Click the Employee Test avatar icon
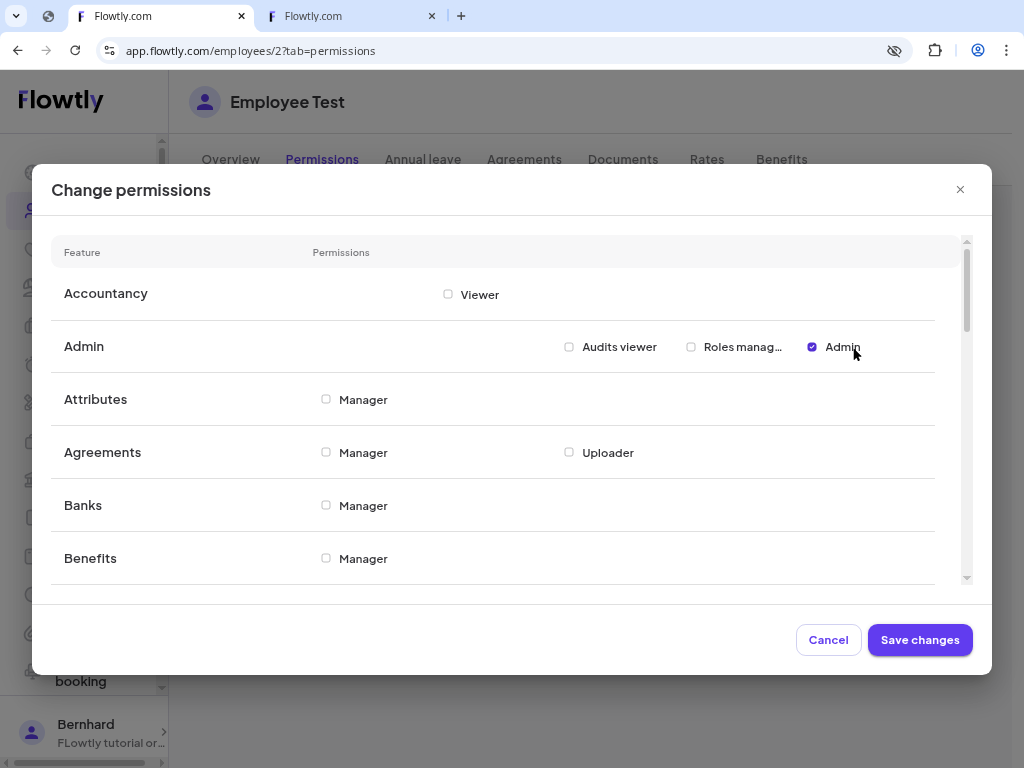The height and width of the screenshot is (768, 1024). (x=205, y=102)
